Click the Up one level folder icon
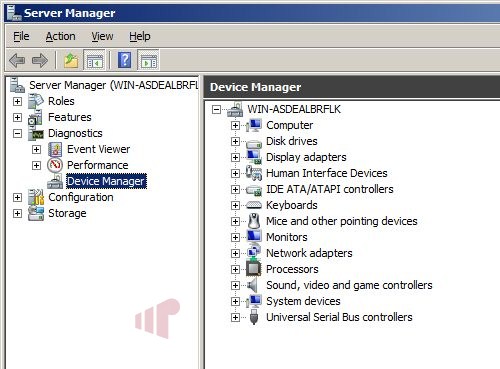This screenshot has width=500, height=369. (71, 60)
